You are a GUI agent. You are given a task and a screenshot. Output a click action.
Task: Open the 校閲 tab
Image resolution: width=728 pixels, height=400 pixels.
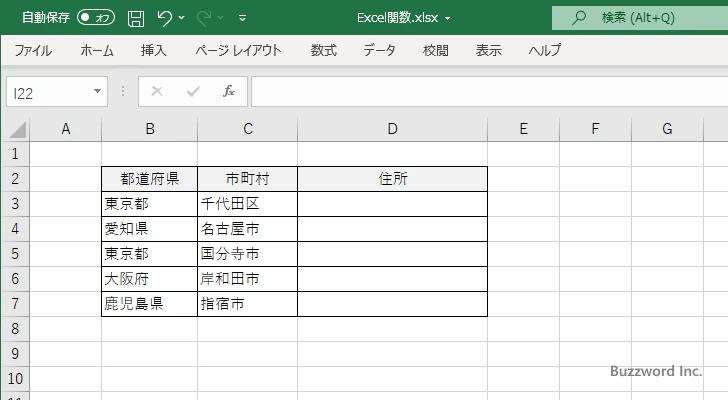click(436, 50)
